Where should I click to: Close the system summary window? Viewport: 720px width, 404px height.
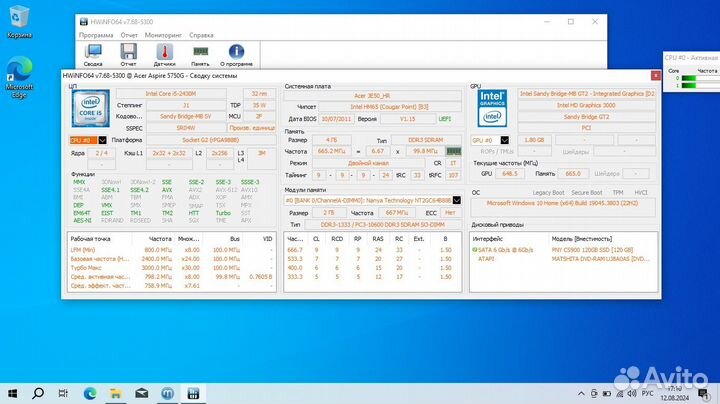tap(655, 75)
